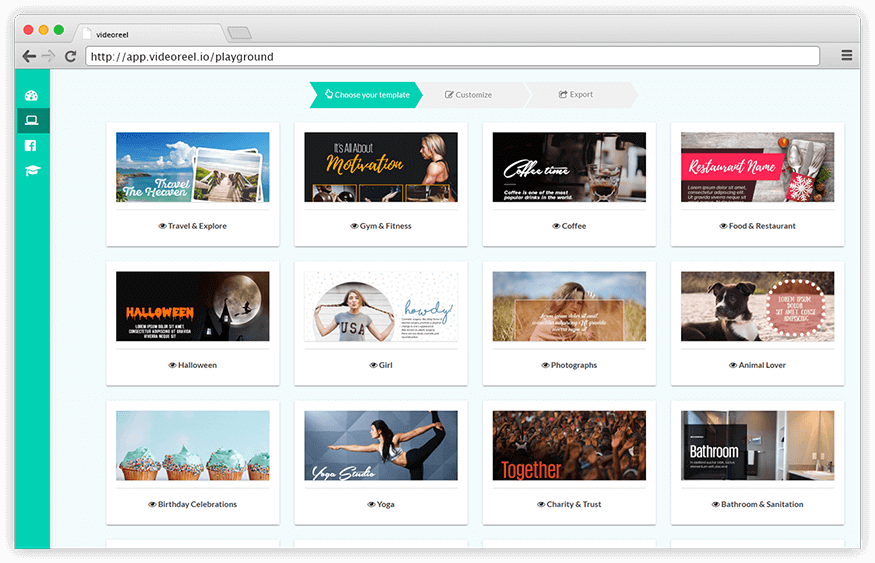Open the puppy Animal Lover thumbnail
Screen dimensions: 875x563
point(757,306)
